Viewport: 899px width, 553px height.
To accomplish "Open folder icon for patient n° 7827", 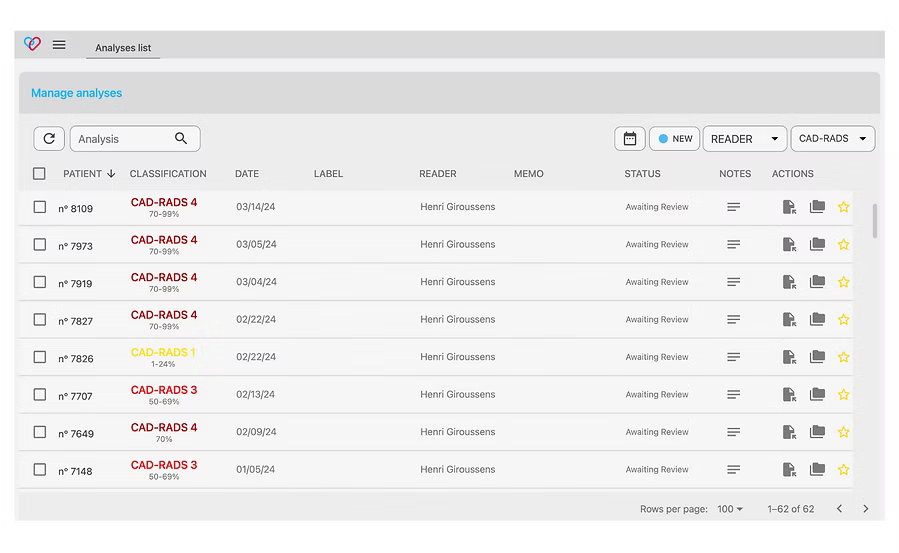I will (x=817, y=319).
